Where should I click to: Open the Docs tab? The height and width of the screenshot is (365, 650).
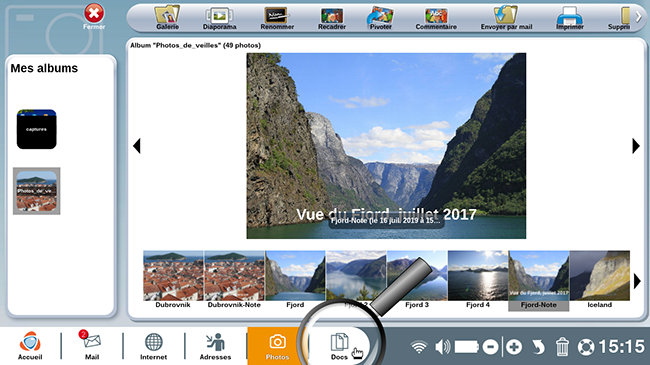(339, 346)
